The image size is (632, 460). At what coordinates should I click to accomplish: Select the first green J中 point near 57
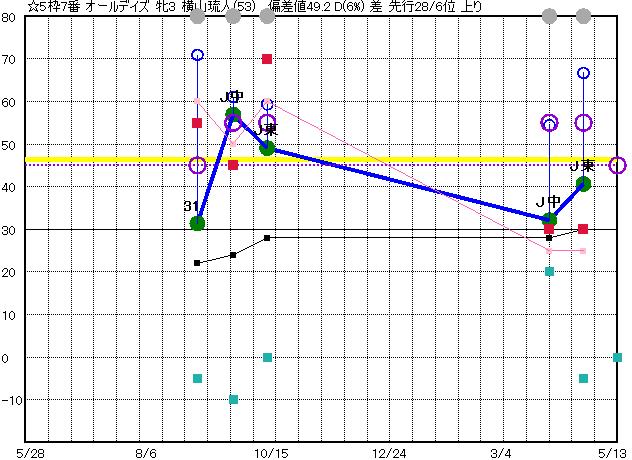233,115
